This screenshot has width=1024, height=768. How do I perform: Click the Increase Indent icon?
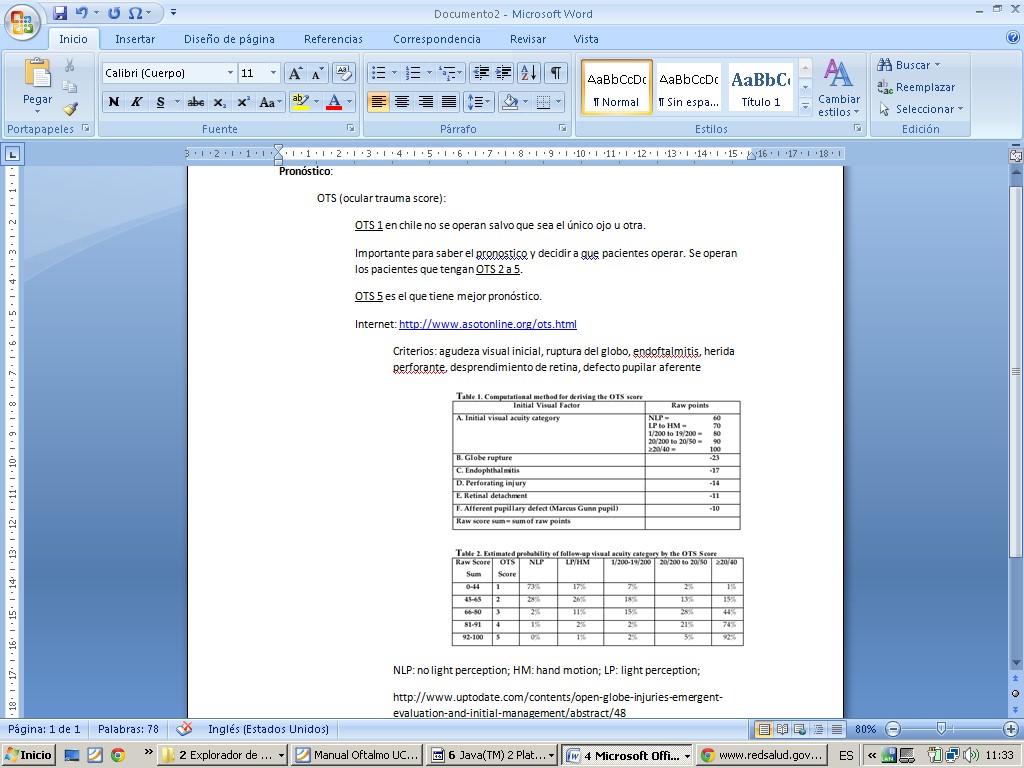tap(504, 73)
